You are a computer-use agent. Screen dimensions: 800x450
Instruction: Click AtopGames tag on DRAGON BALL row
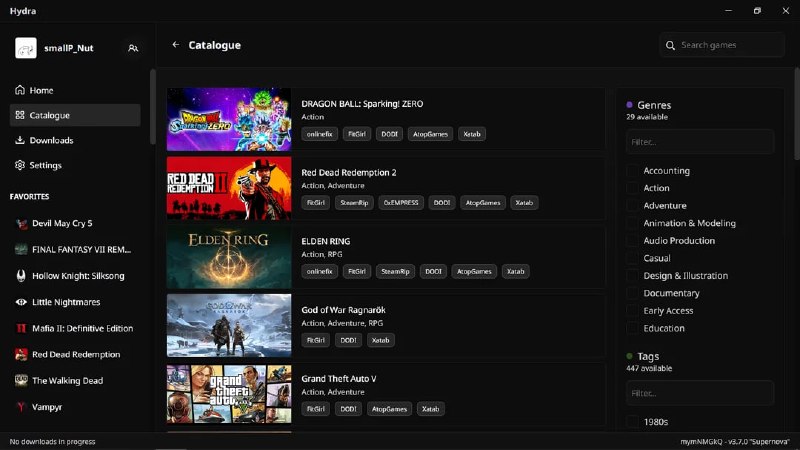pos(430,134)
